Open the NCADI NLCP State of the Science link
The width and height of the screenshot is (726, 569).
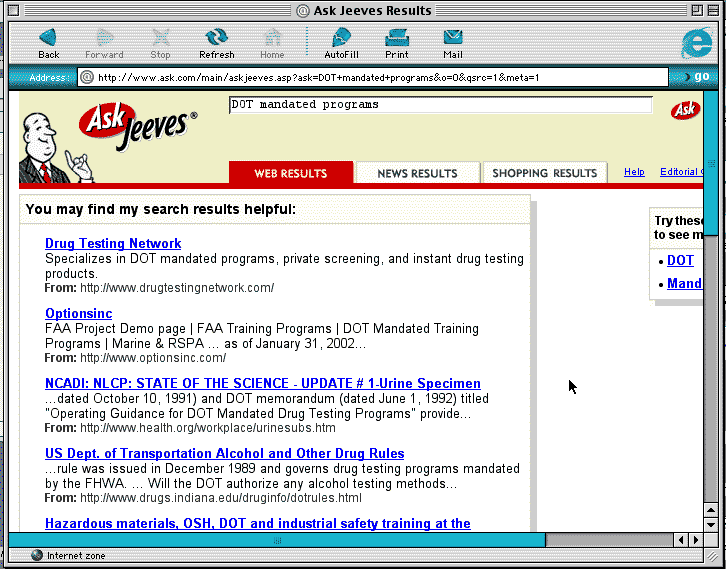(x=263, y=383)
